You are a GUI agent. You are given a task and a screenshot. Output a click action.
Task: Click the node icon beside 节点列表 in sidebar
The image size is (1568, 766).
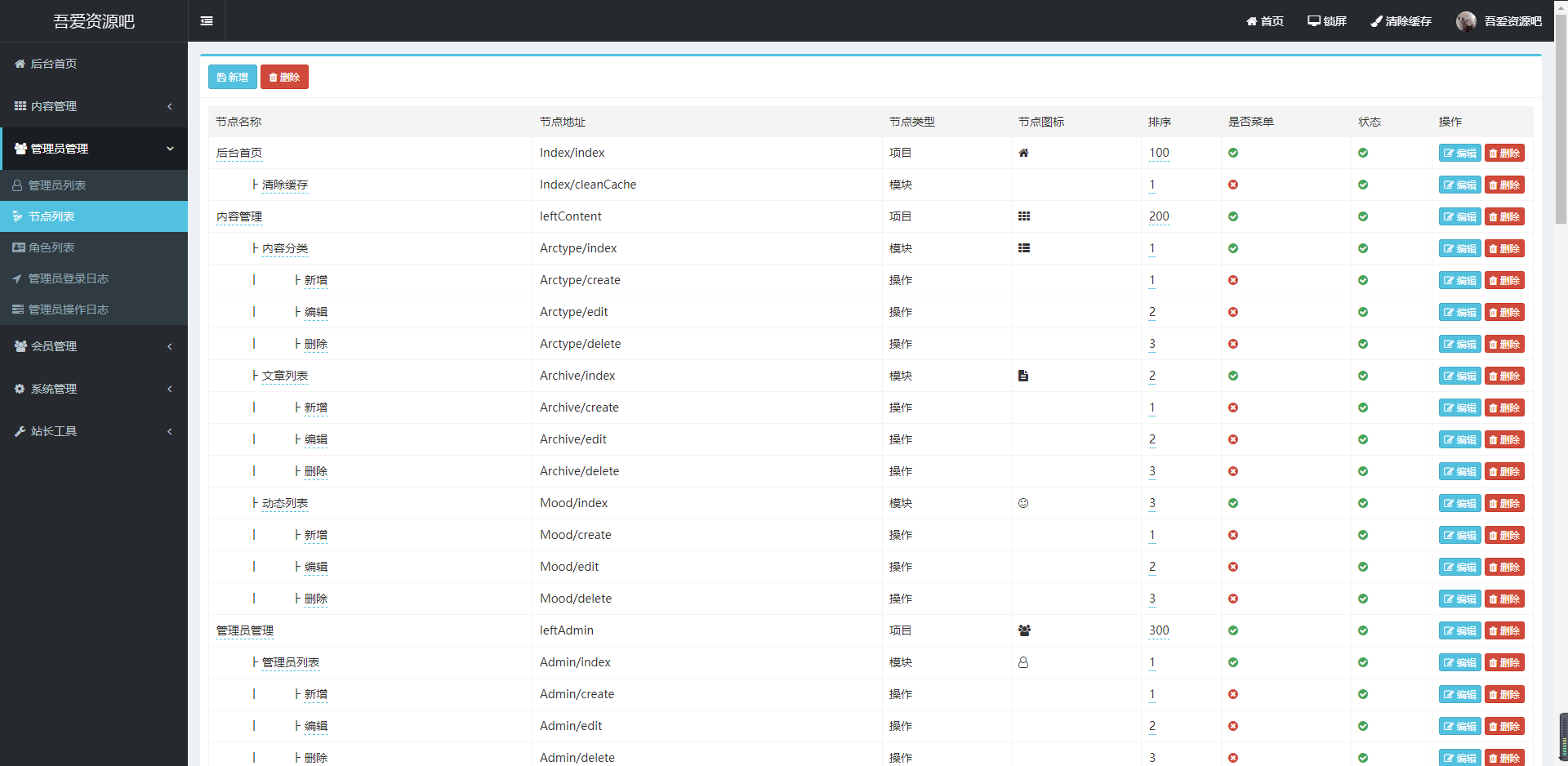click(x=17, y=216)
